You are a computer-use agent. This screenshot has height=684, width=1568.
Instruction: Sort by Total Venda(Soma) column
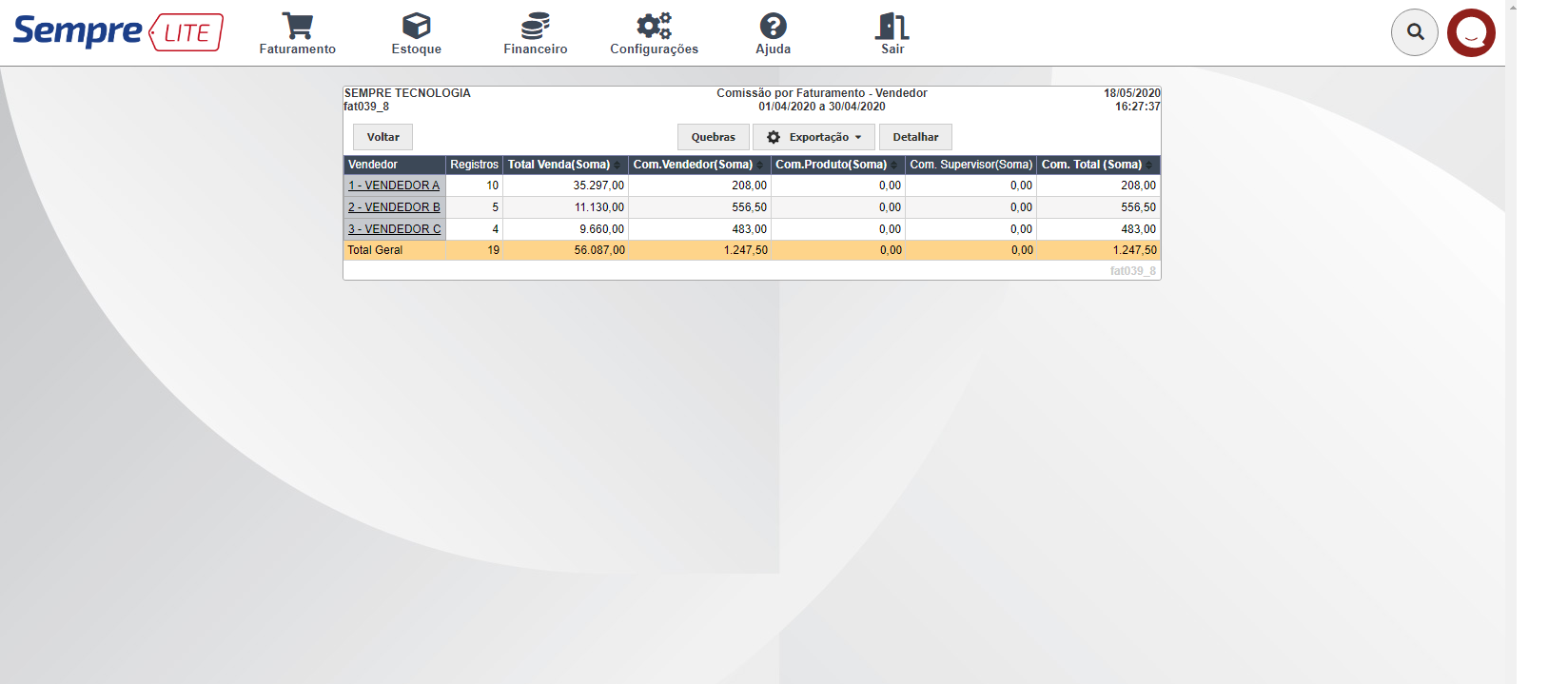pos(564,165)
